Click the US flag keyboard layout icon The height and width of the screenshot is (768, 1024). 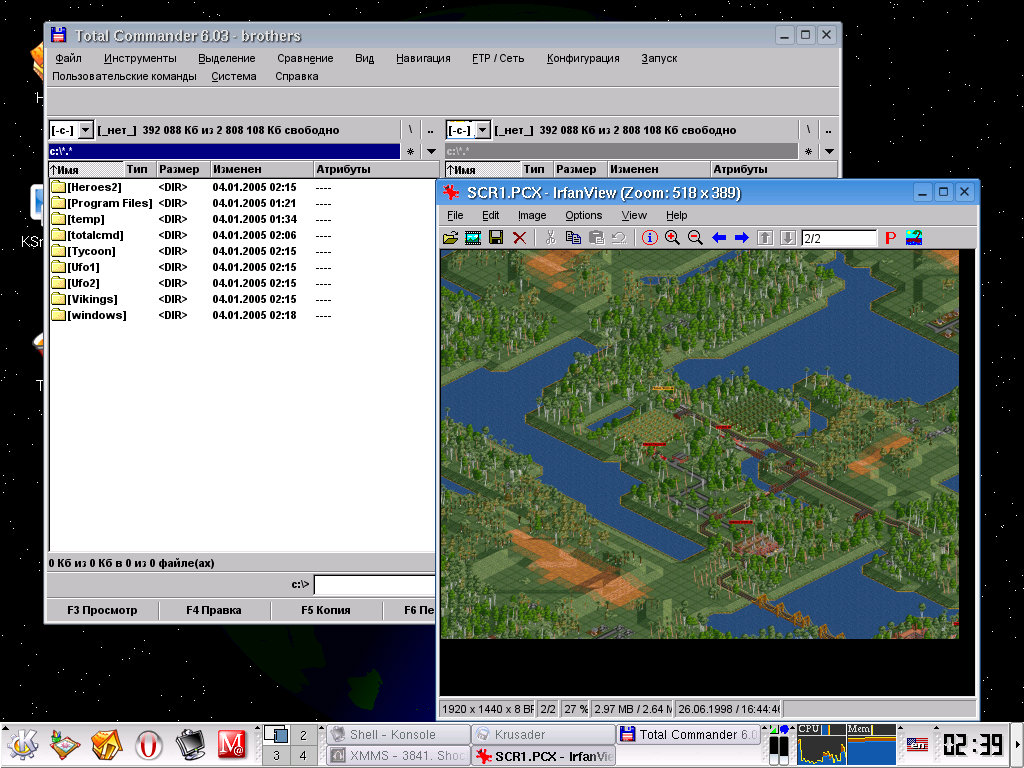pos(917,744)
